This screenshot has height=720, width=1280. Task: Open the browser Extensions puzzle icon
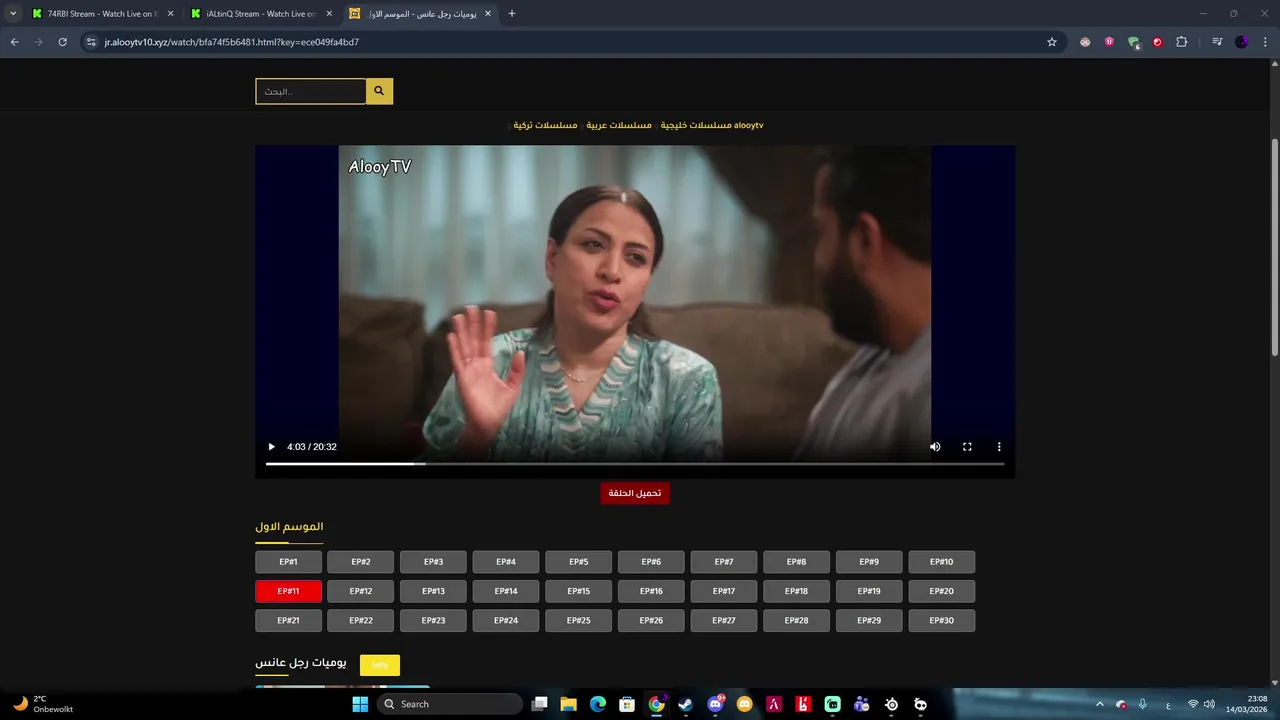pos(1181,42)
